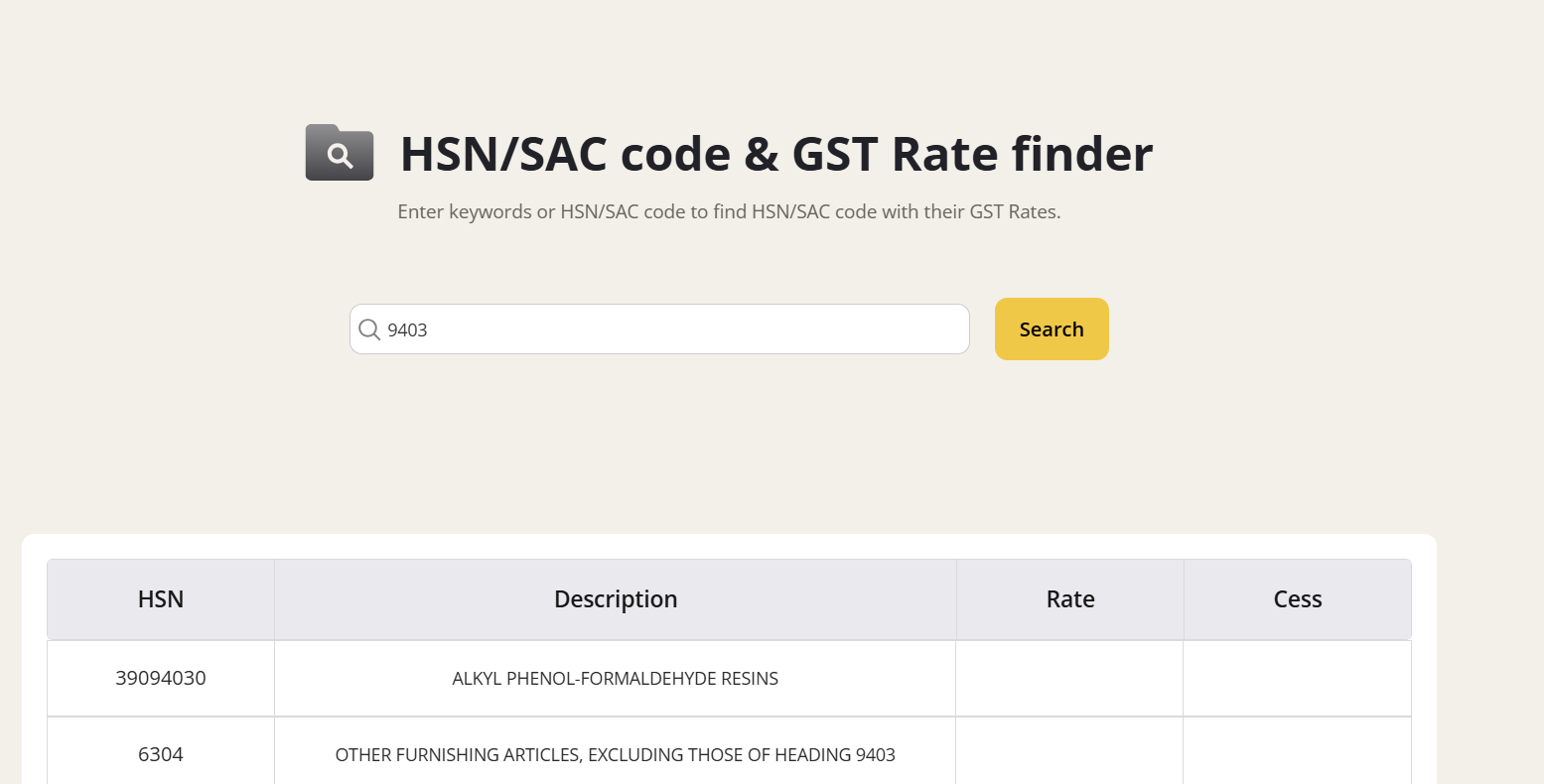Image resolution: width=1544 pixels, height=784 pixels.
Task: Select the Cess column header
Action: coord(1297,599)
